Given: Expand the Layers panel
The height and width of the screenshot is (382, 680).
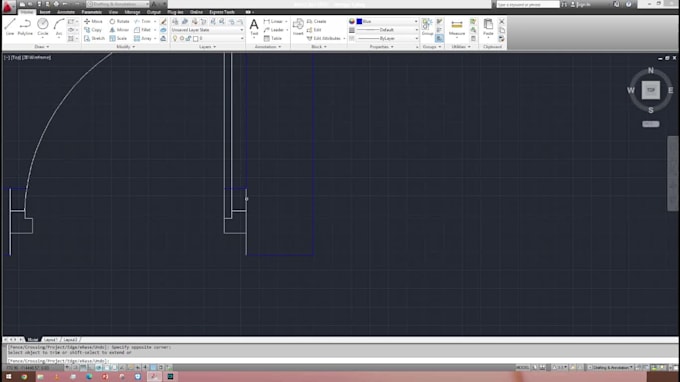Looking at the screenshot, I should coord(207,47).
